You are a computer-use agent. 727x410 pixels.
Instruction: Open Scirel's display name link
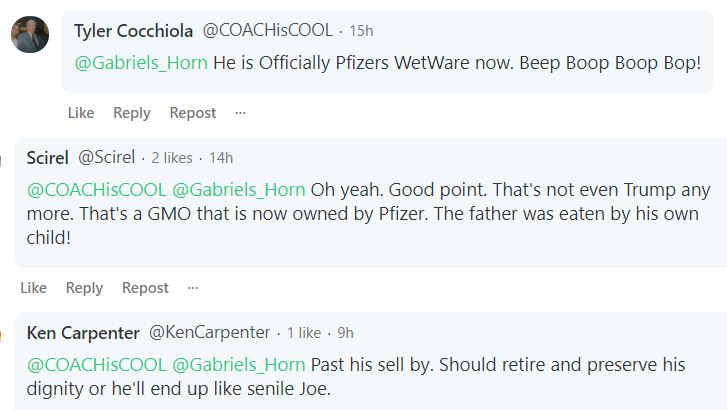[48, 157]
